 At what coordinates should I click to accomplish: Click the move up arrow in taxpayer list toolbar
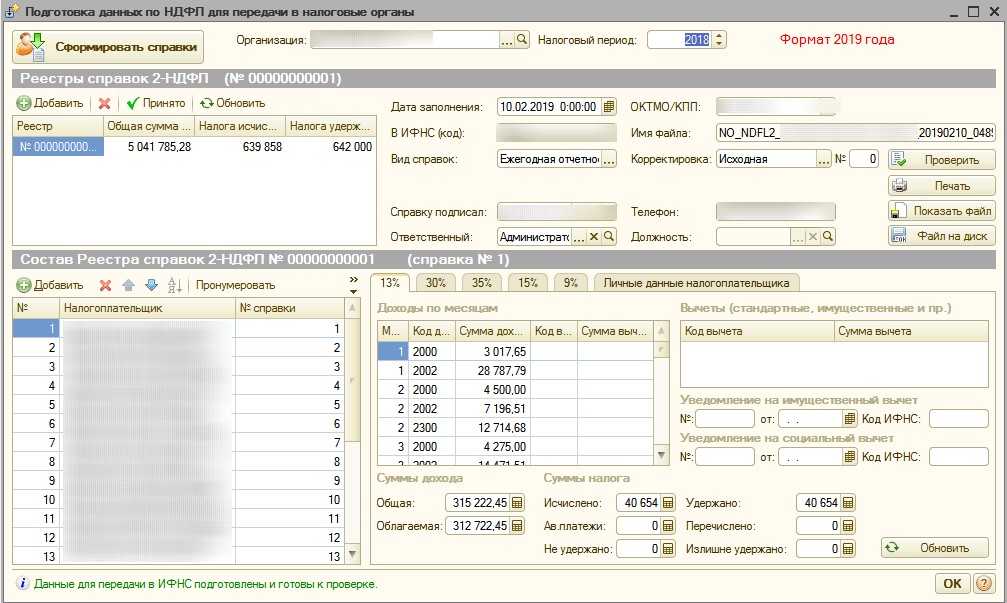click(x=127, y=285)
